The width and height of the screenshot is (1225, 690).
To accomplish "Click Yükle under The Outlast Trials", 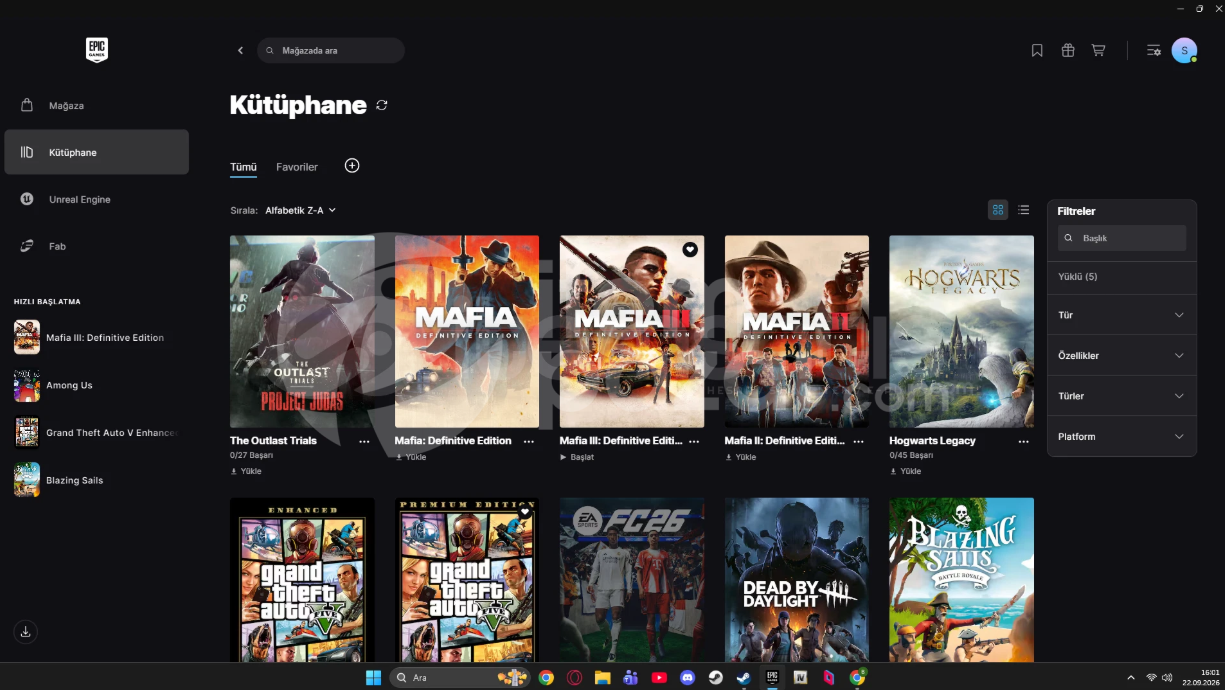I will [246, 471].
